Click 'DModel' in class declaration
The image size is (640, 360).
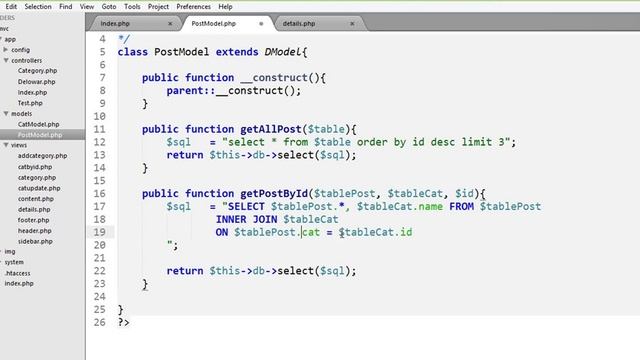(x=282, y=52)
